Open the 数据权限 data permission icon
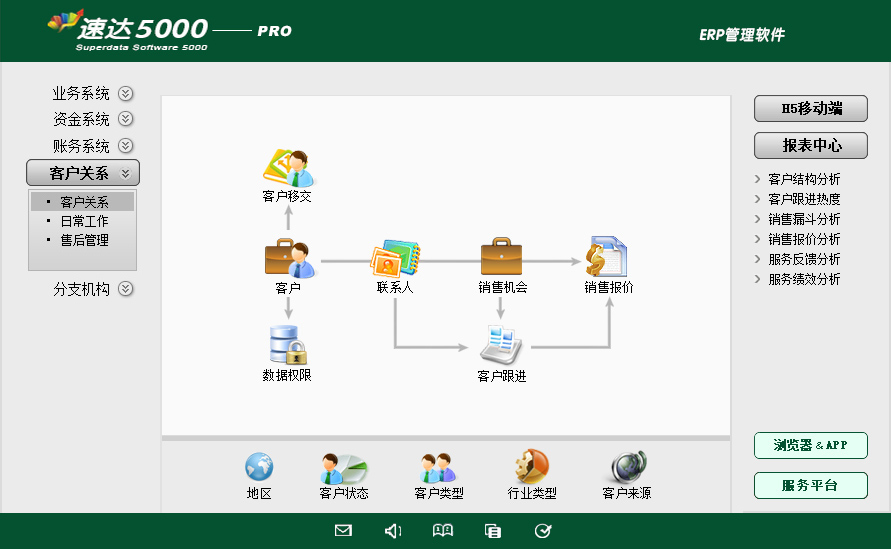 click(x=288, y=345)
